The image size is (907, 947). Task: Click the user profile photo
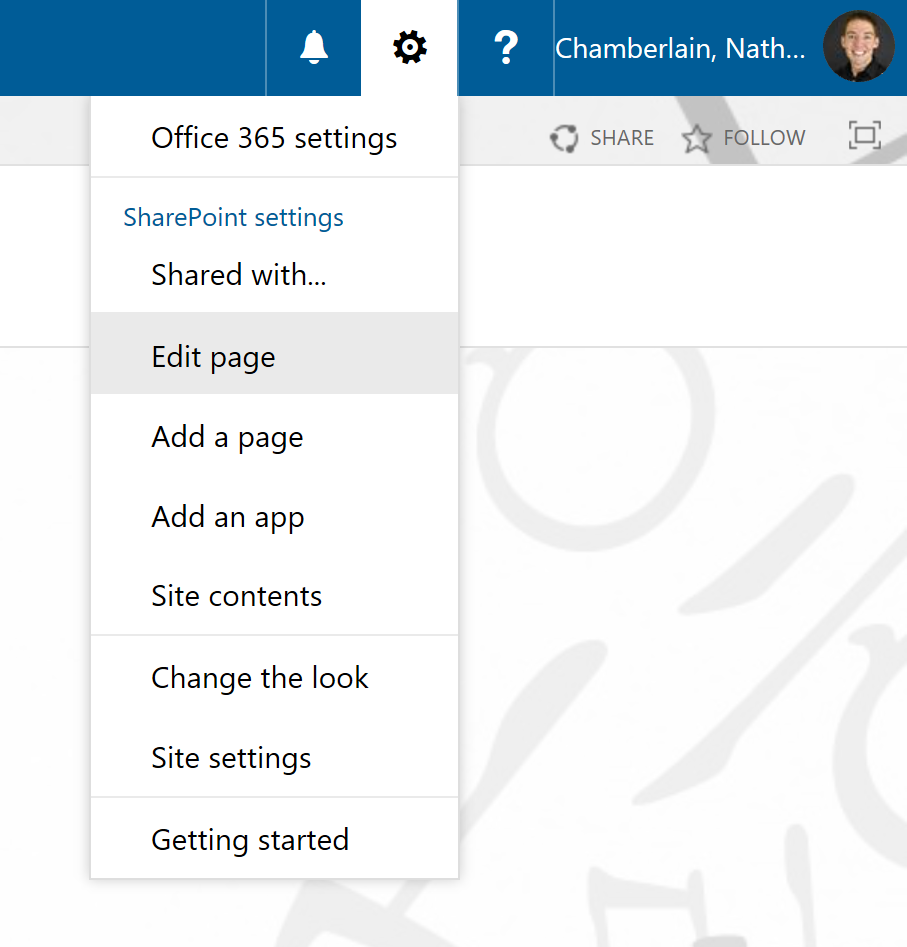[858, 47]
